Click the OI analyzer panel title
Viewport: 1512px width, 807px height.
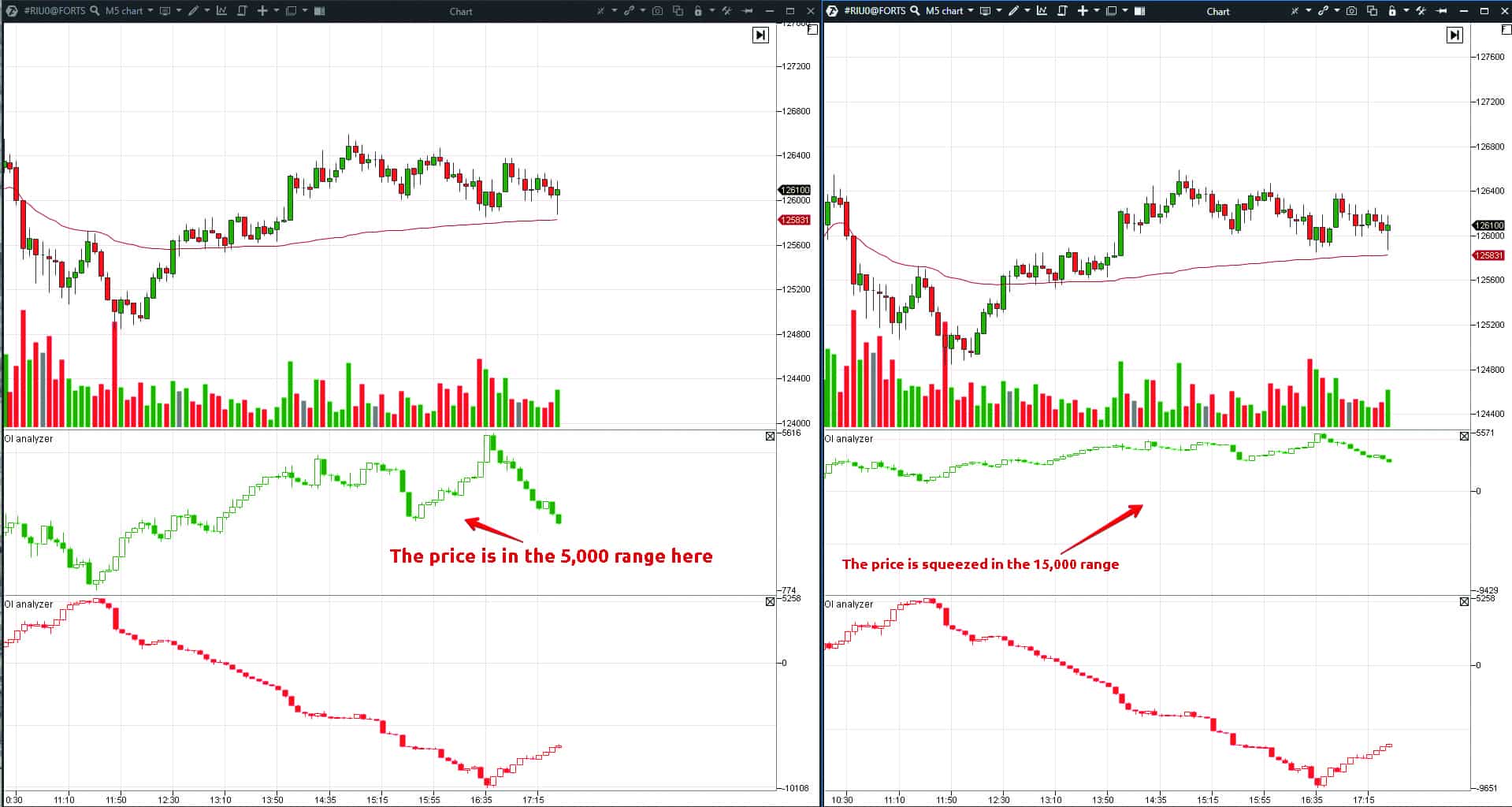28,439
